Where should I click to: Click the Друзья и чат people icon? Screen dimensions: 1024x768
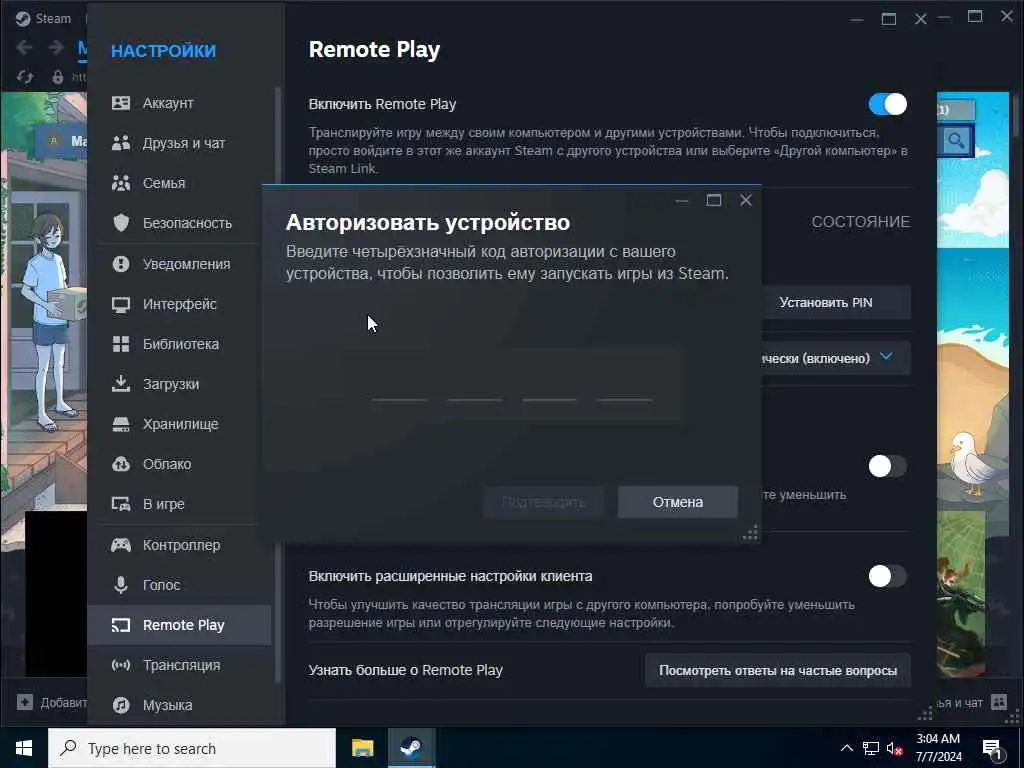point(121,143)
